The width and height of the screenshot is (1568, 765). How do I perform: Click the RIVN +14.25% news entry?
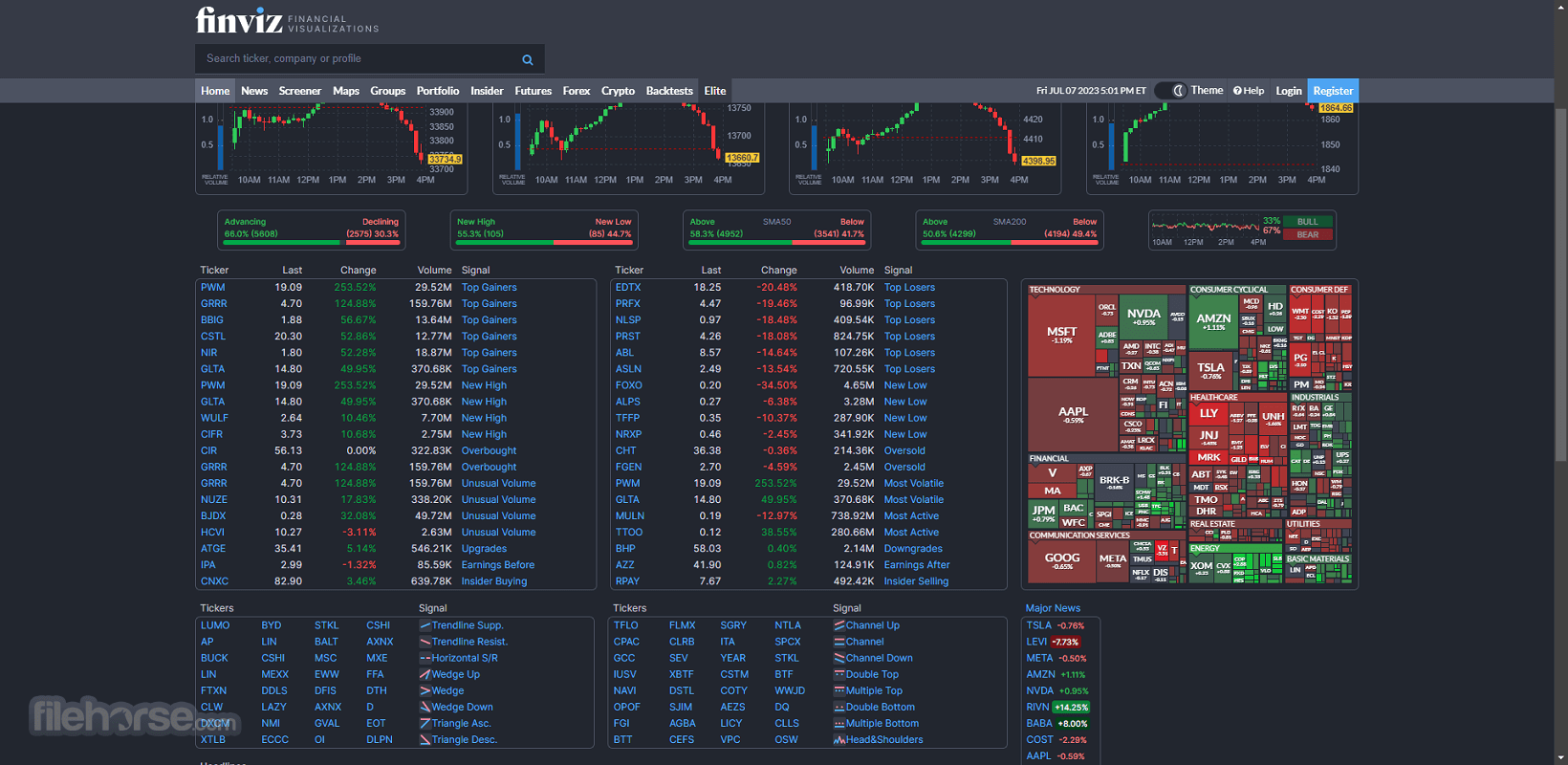1057,707
